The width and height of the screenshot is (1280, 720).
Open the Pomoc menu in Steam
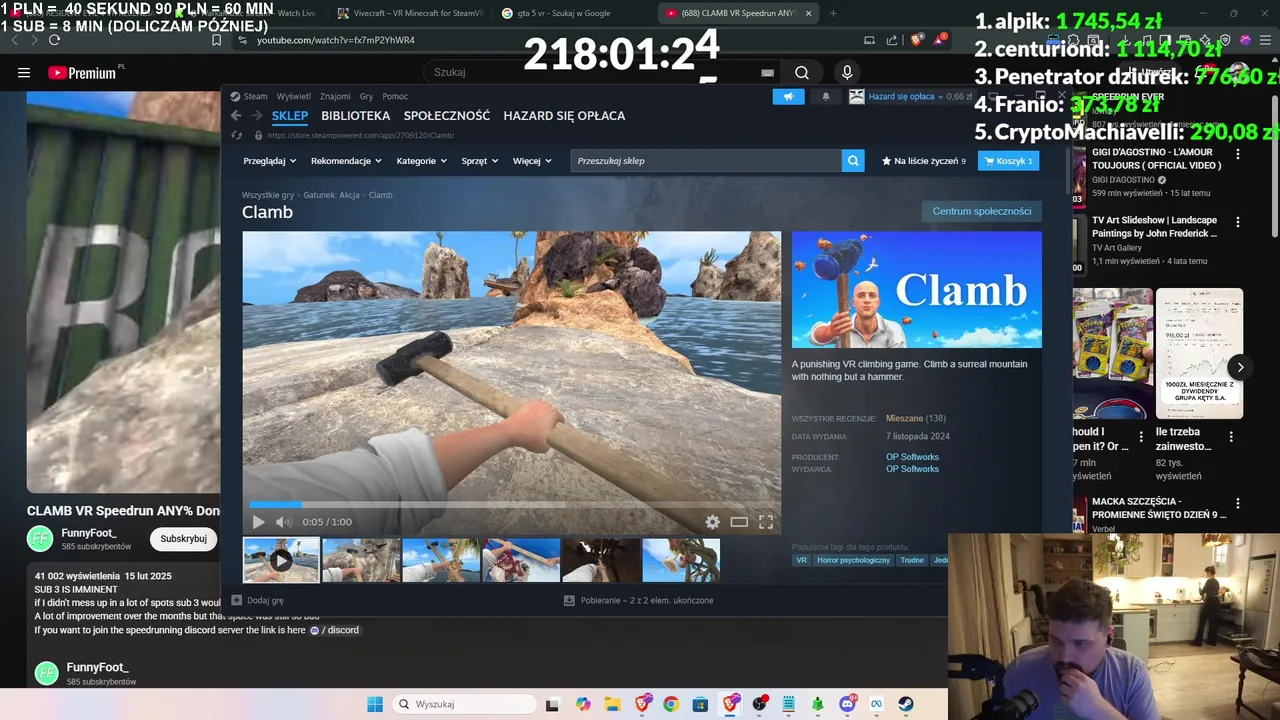tap(395, 96)
